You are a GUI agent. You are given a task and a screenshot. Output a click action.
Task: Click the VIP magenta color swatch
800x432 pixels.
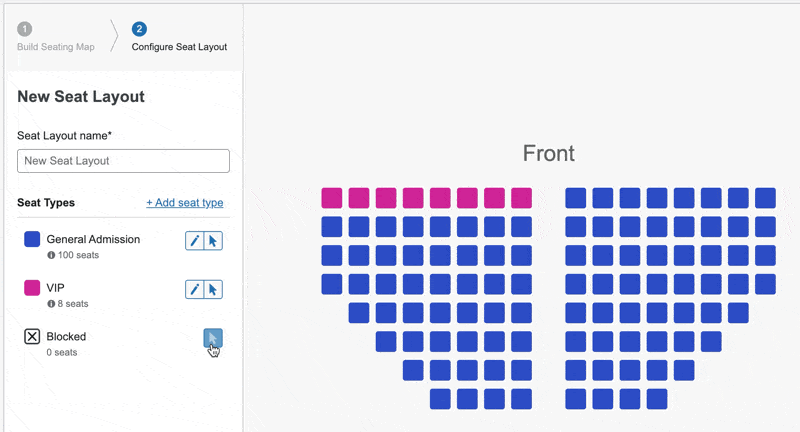click(x=32, y=288)
